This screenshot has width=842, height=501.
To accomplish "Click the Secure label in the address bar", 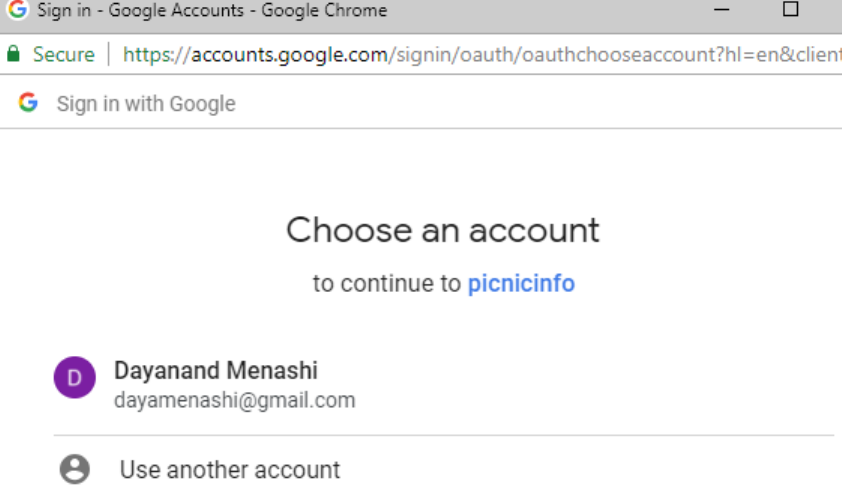I will coord(63,54).
